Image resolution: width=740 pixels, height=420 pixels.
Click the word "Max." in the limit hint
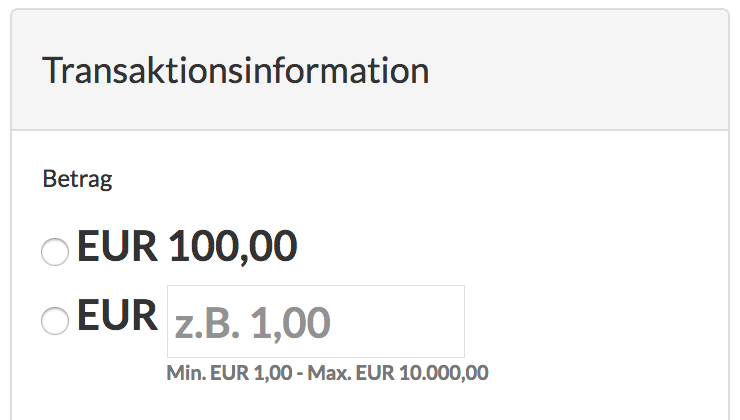(x=327, y=374)
